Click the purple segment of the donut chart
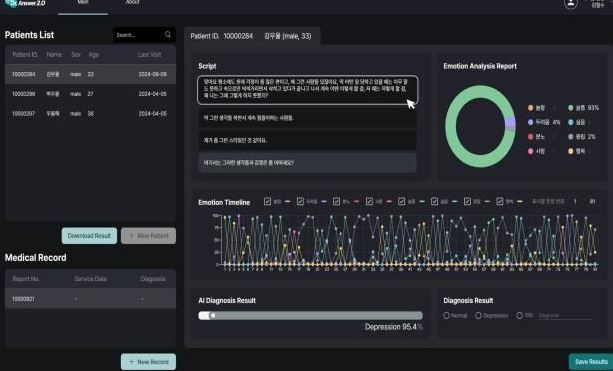The height and width of the screenshot is (371, 613). click(510, 124)
